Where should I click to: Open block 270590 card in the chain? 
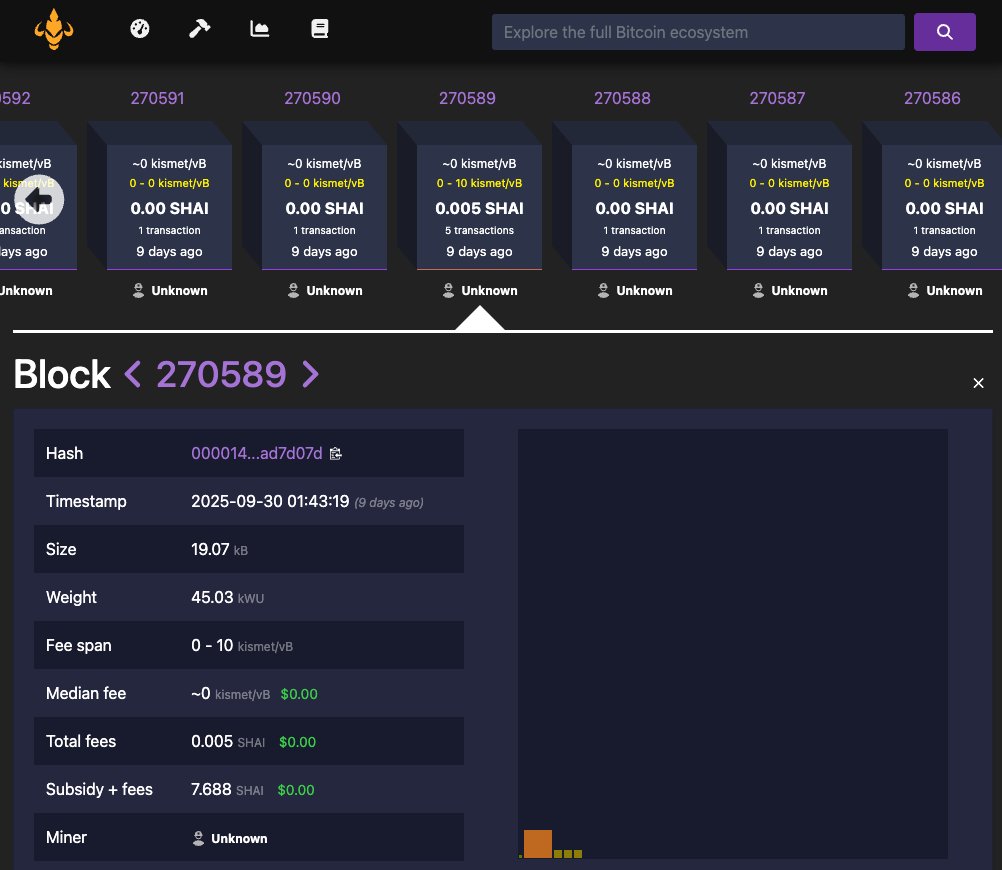pos(324,200)
